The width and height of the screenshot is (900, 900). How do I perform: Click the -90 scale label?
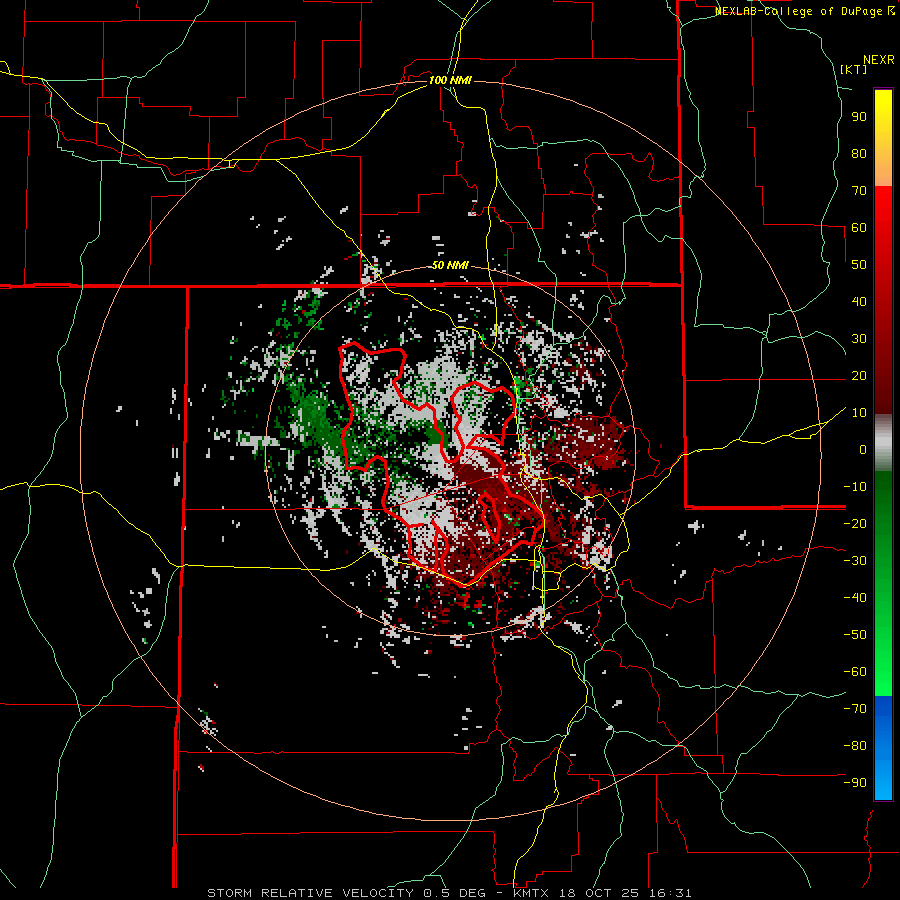click(x=855, y=783)
